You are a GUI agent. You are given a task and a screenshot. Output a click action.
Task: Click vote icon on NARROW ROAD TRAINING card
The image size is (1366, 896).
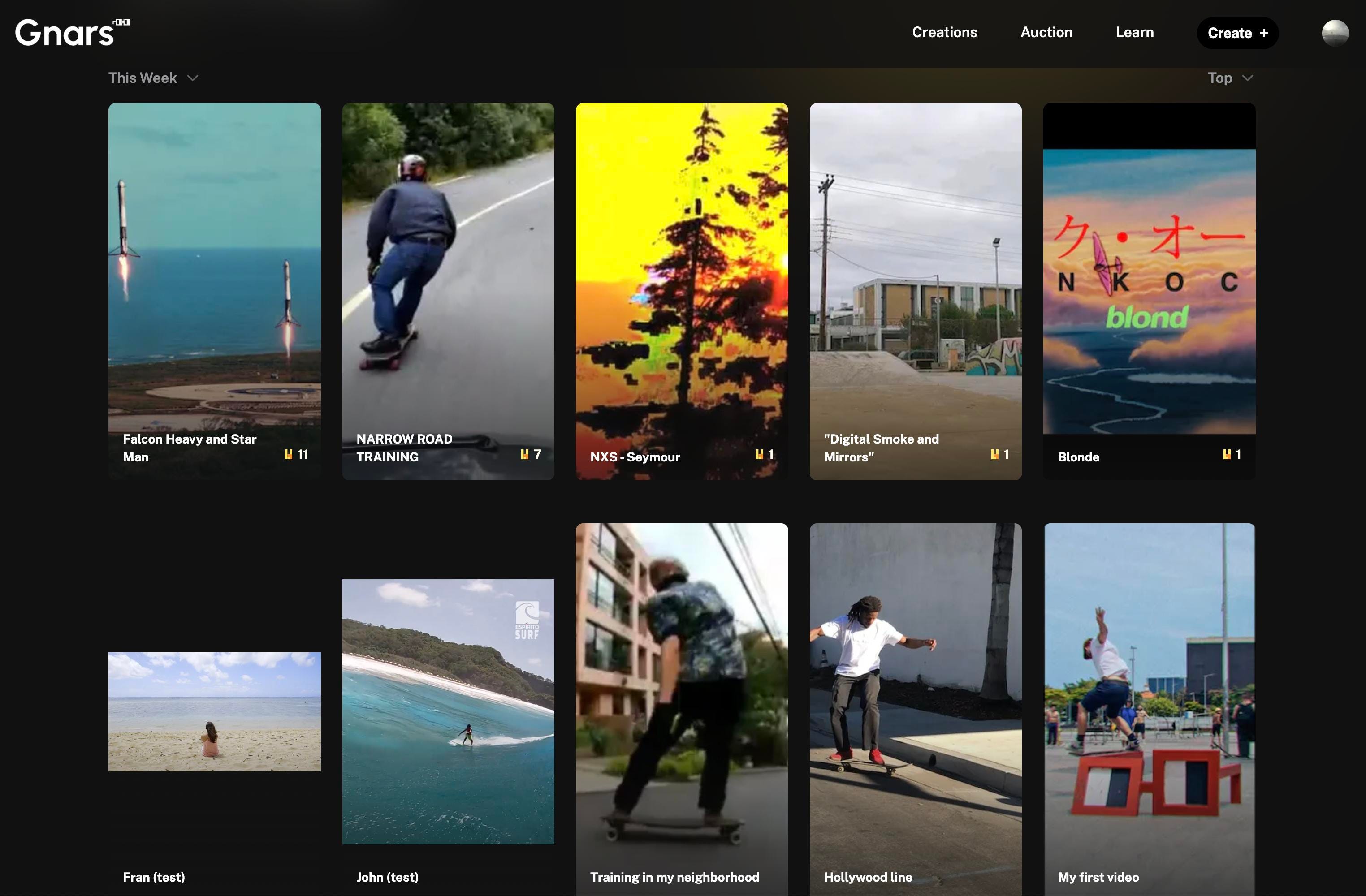tap(525, 454)
